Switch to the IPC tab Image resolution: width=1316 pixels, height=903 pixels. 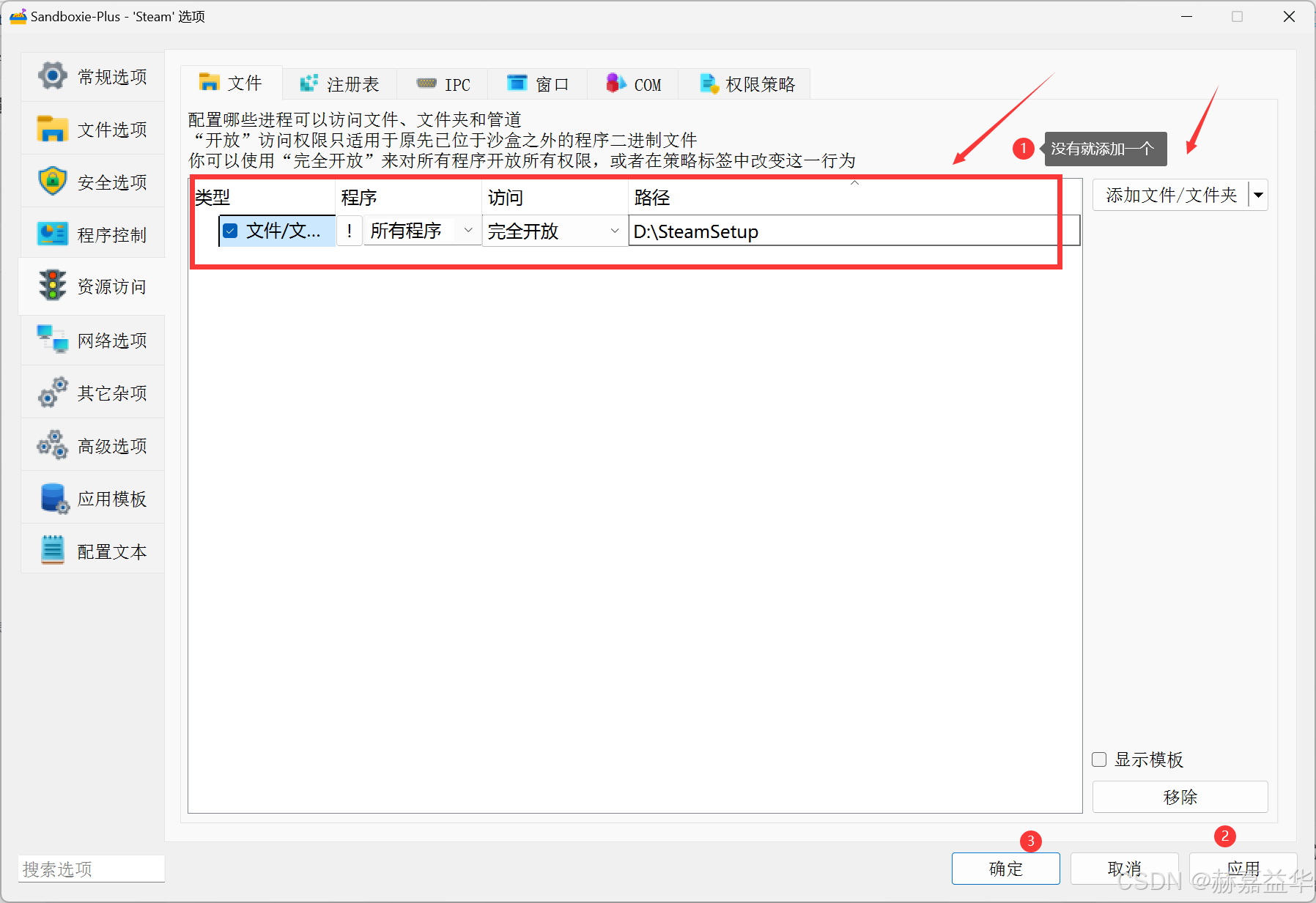[443, 84]
